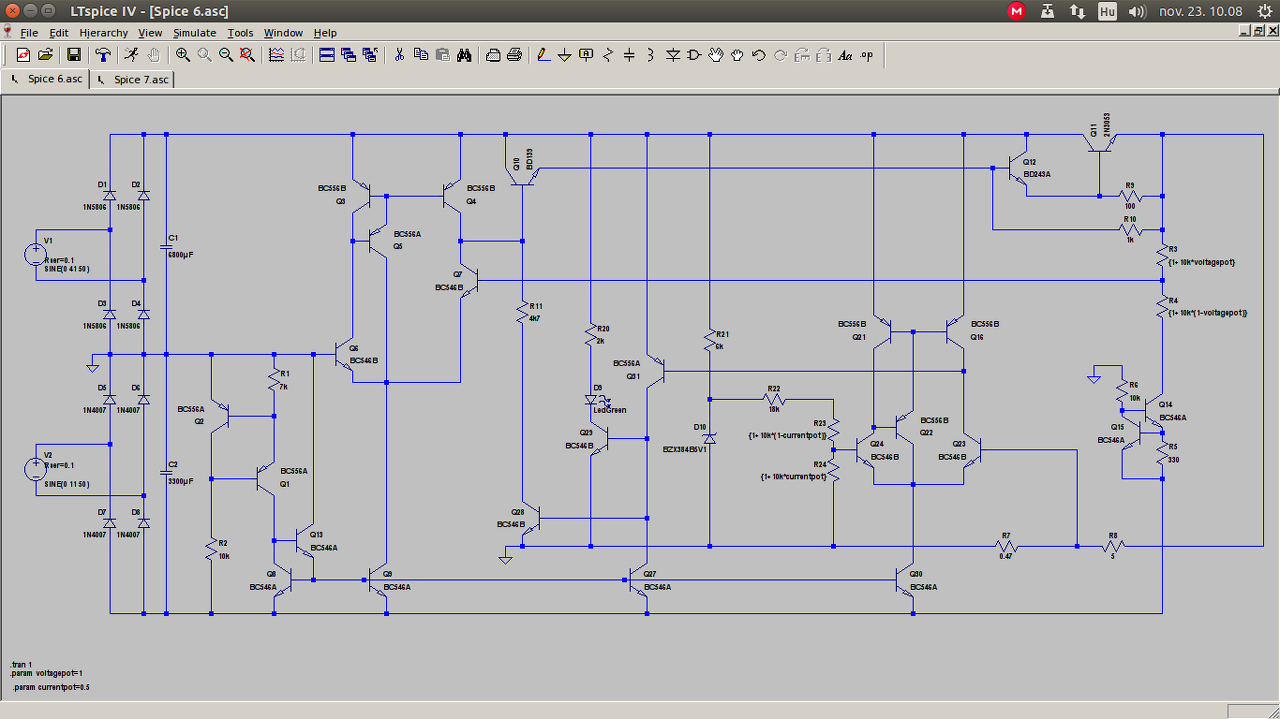
Task: Select the Cut scissors tool
Action: (399, 55)
